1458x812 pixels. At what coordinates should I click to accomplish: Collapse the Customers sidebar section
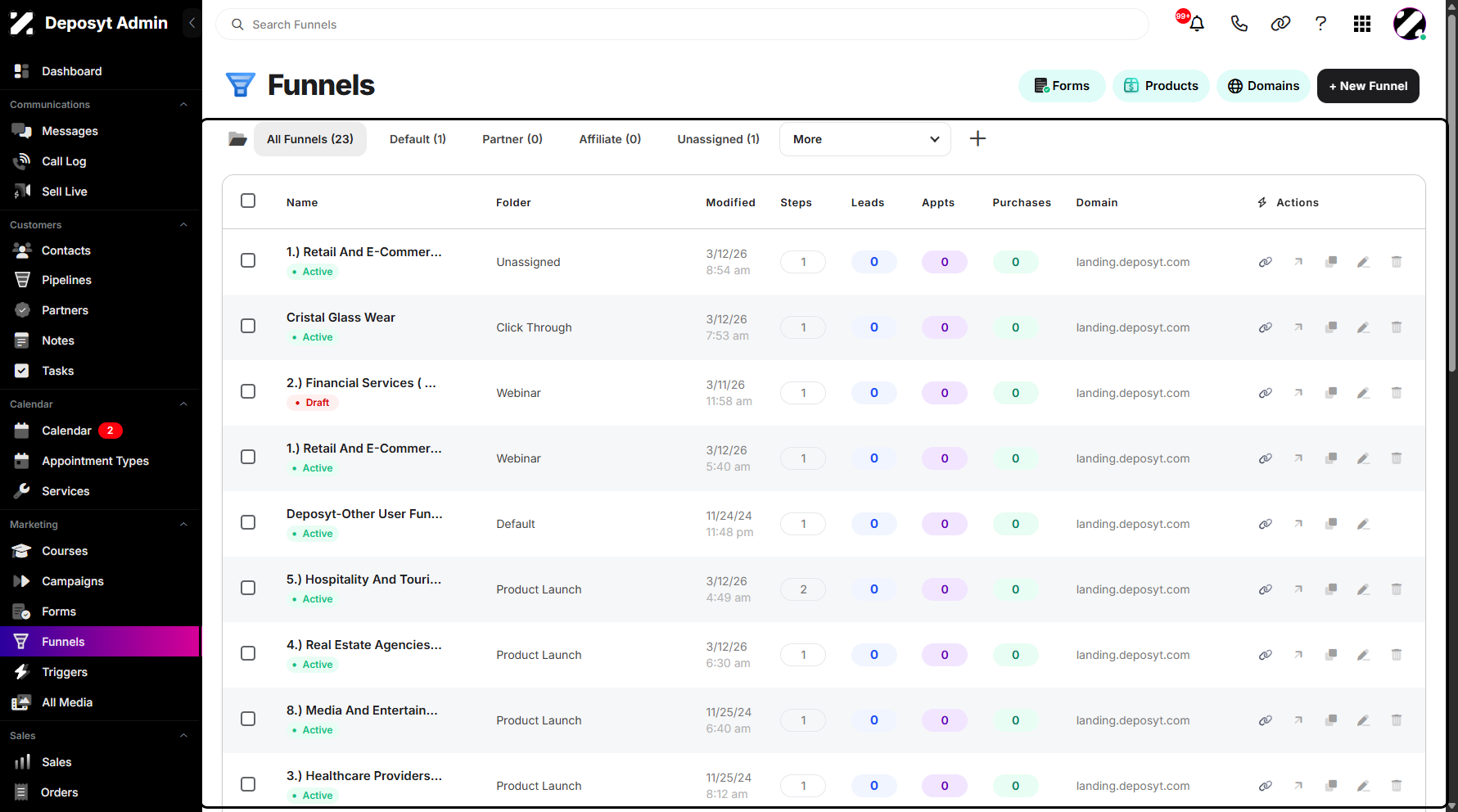[183, 225]
